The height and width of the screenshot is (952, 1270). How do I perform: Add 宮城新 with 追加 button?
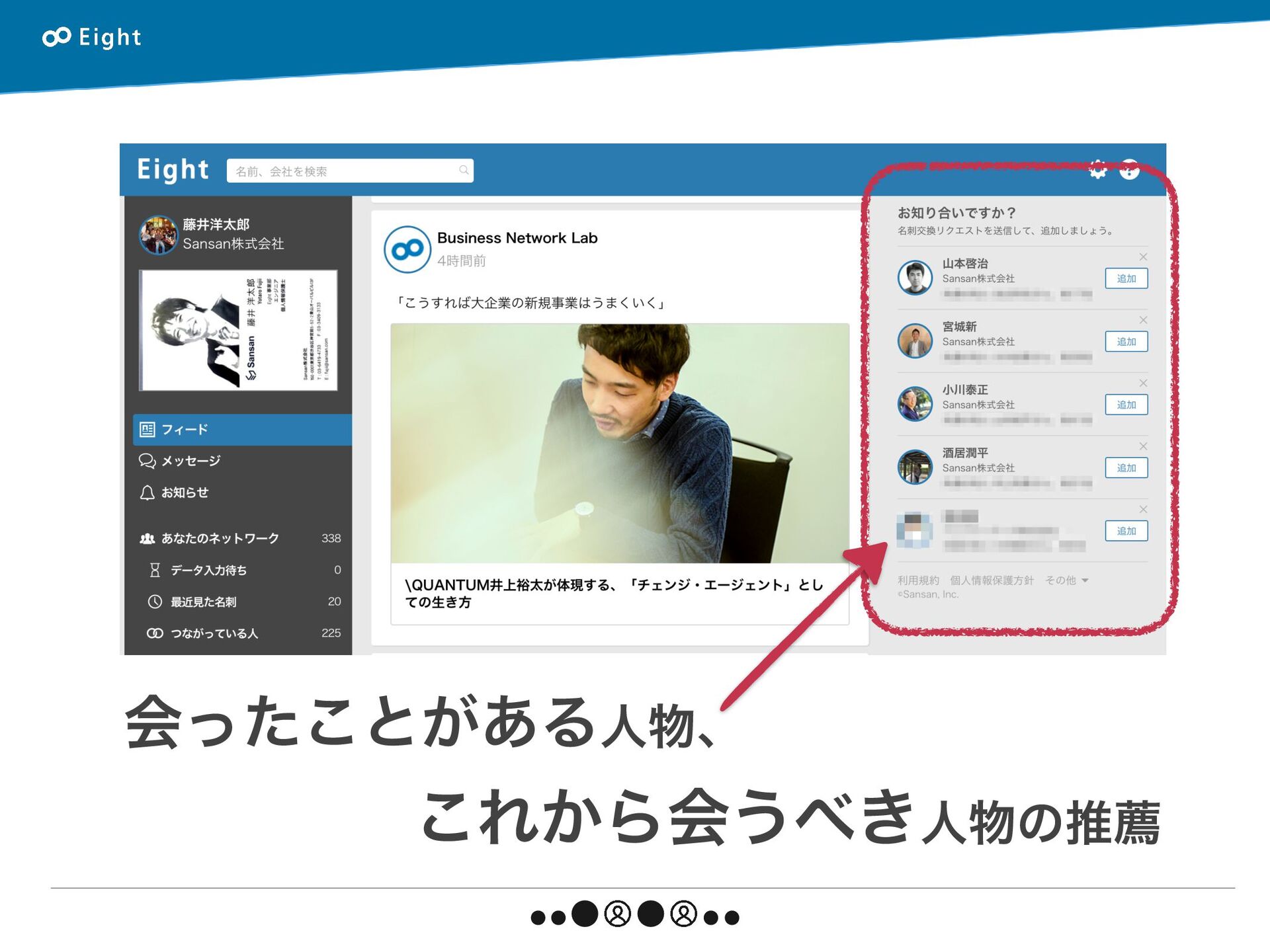click(x=1126, y=342)
